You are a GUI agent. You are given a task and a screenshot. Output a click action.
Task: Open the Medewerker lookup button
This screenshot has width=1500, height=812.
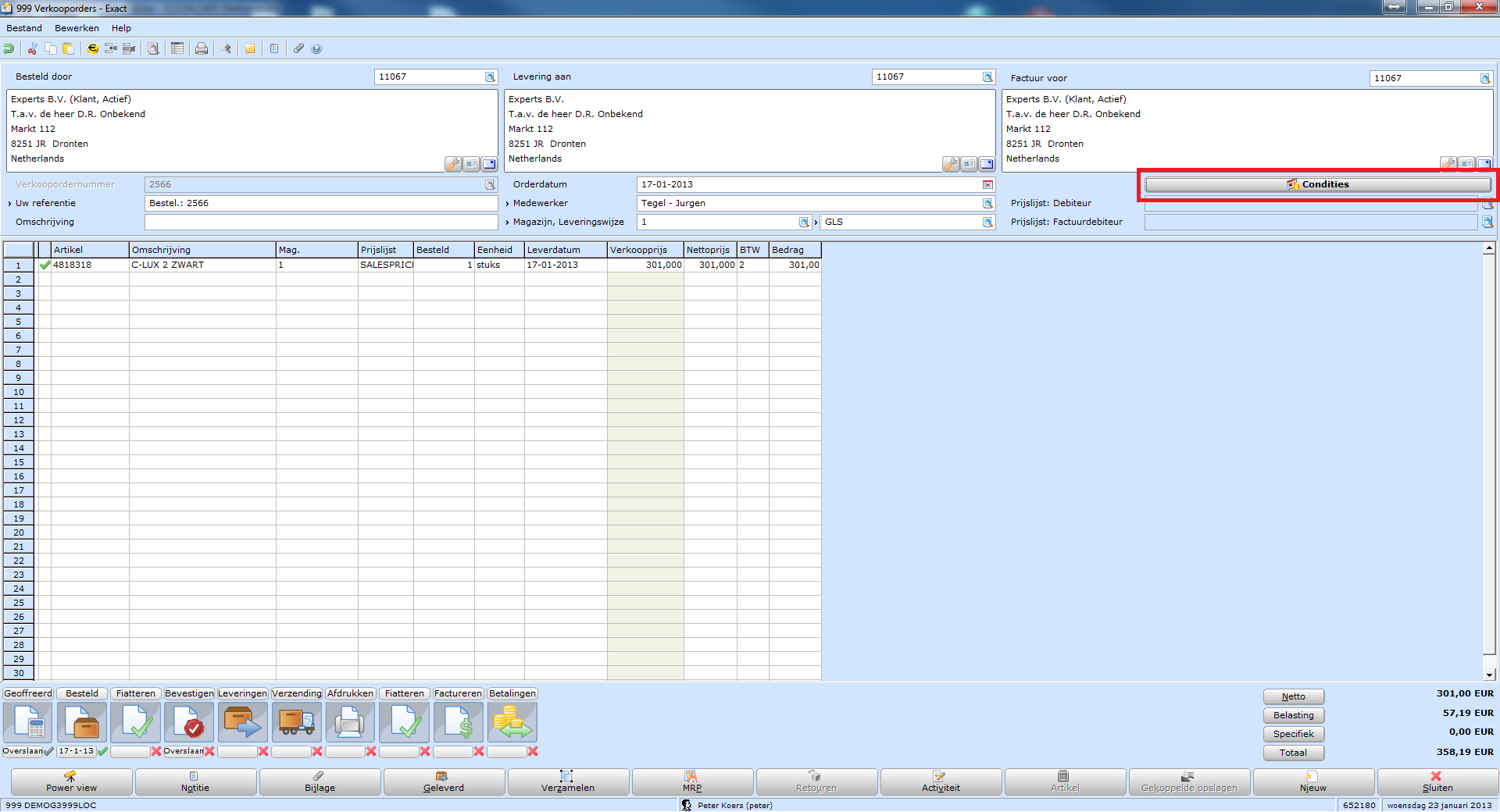point(987,204)
